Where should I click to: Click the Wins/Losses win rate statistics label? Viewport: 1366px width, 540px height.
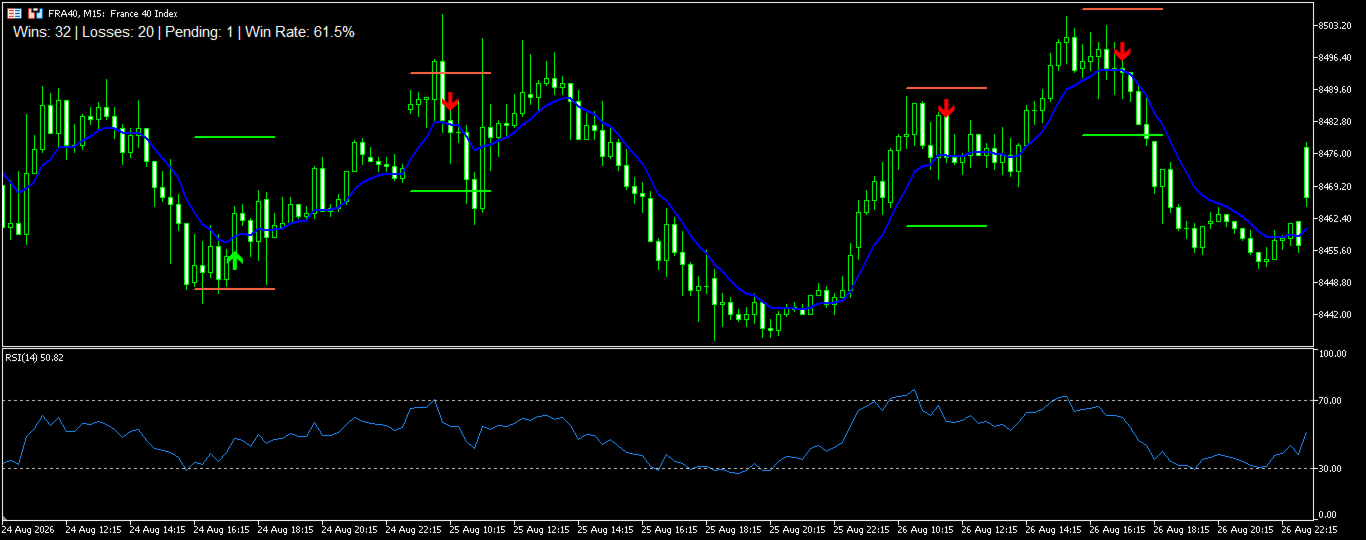point(184,32)
